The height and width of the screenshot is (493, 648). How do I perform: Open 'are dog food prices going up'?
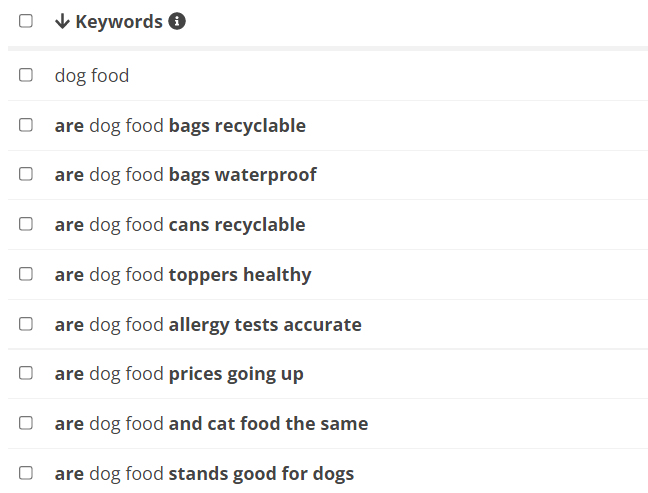(x=179, y=374)
